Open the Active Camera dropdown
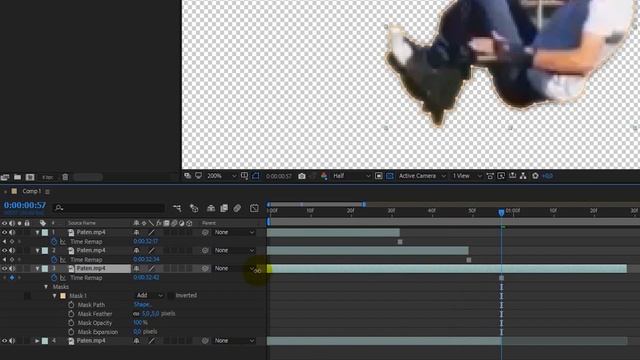 point(422,176)
